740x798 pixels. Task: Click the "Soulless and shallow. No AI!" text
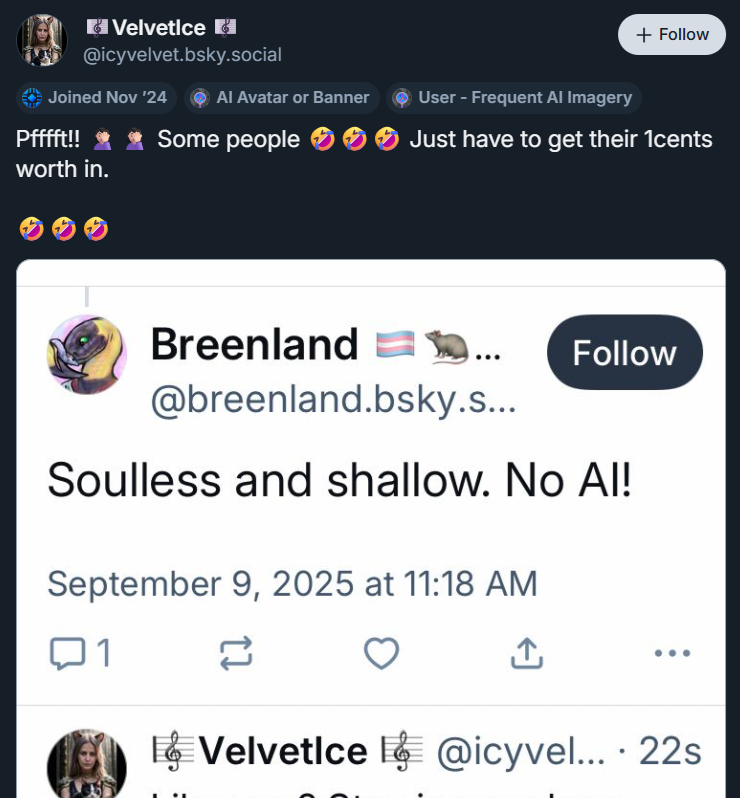(339, 481)
